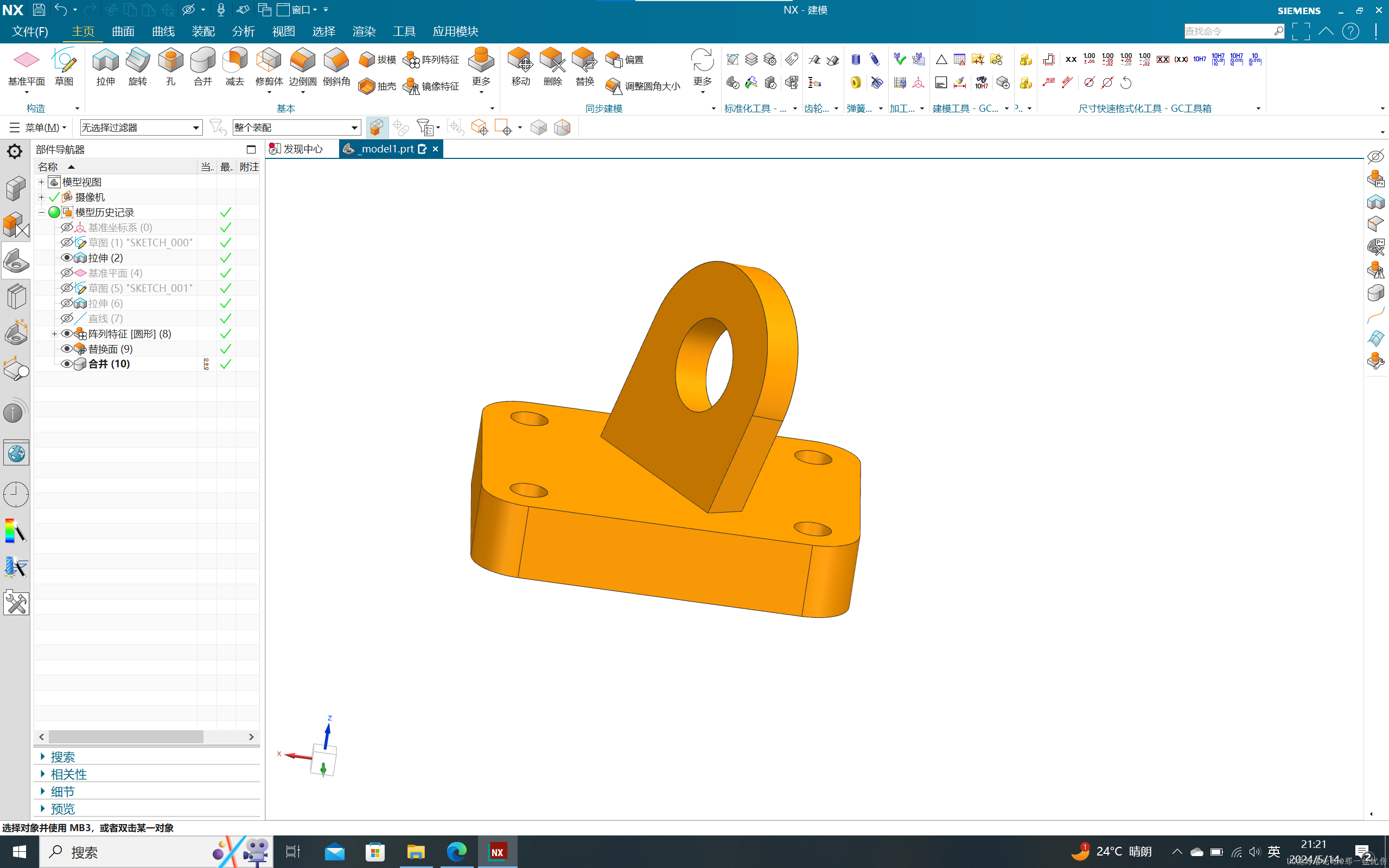Toggle visibility of 草图 (5) SKETCH_001
This screenshot has width=1389, height=868.
pos(67,288)
